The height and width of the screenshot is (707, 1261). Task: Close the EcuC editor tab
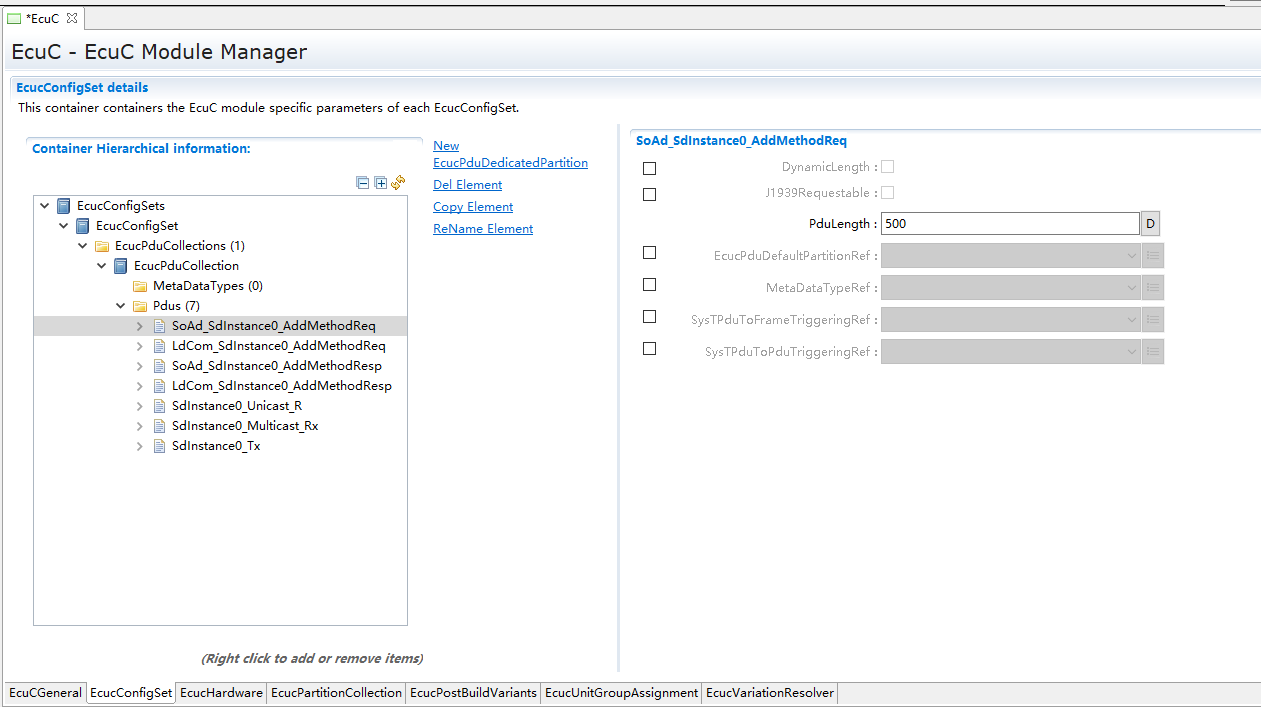72,18
